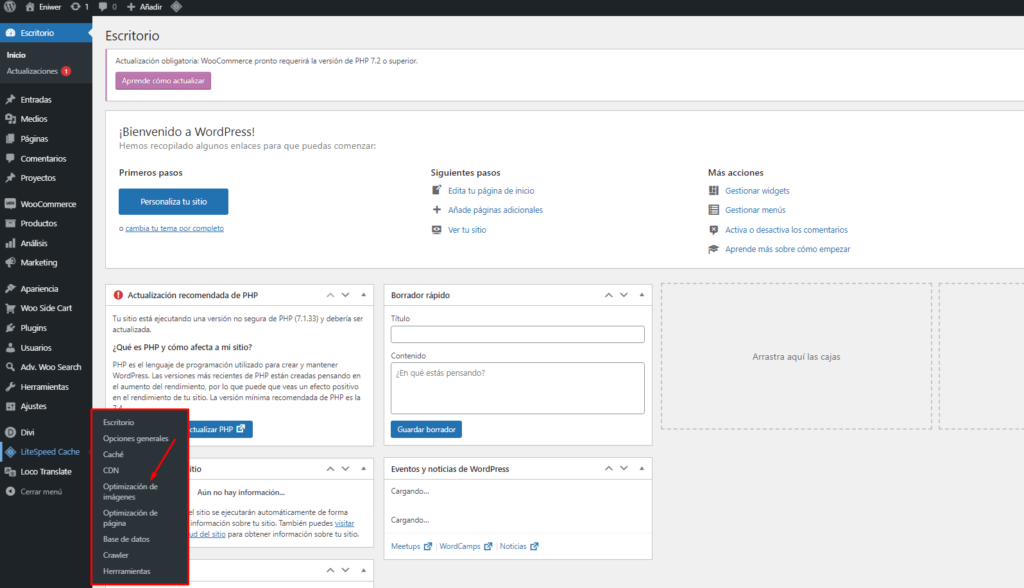The image size is (1024, 588).
Task: Click the LiteSpeed diamond icon in the admin bar
Action: pos(176,7)
